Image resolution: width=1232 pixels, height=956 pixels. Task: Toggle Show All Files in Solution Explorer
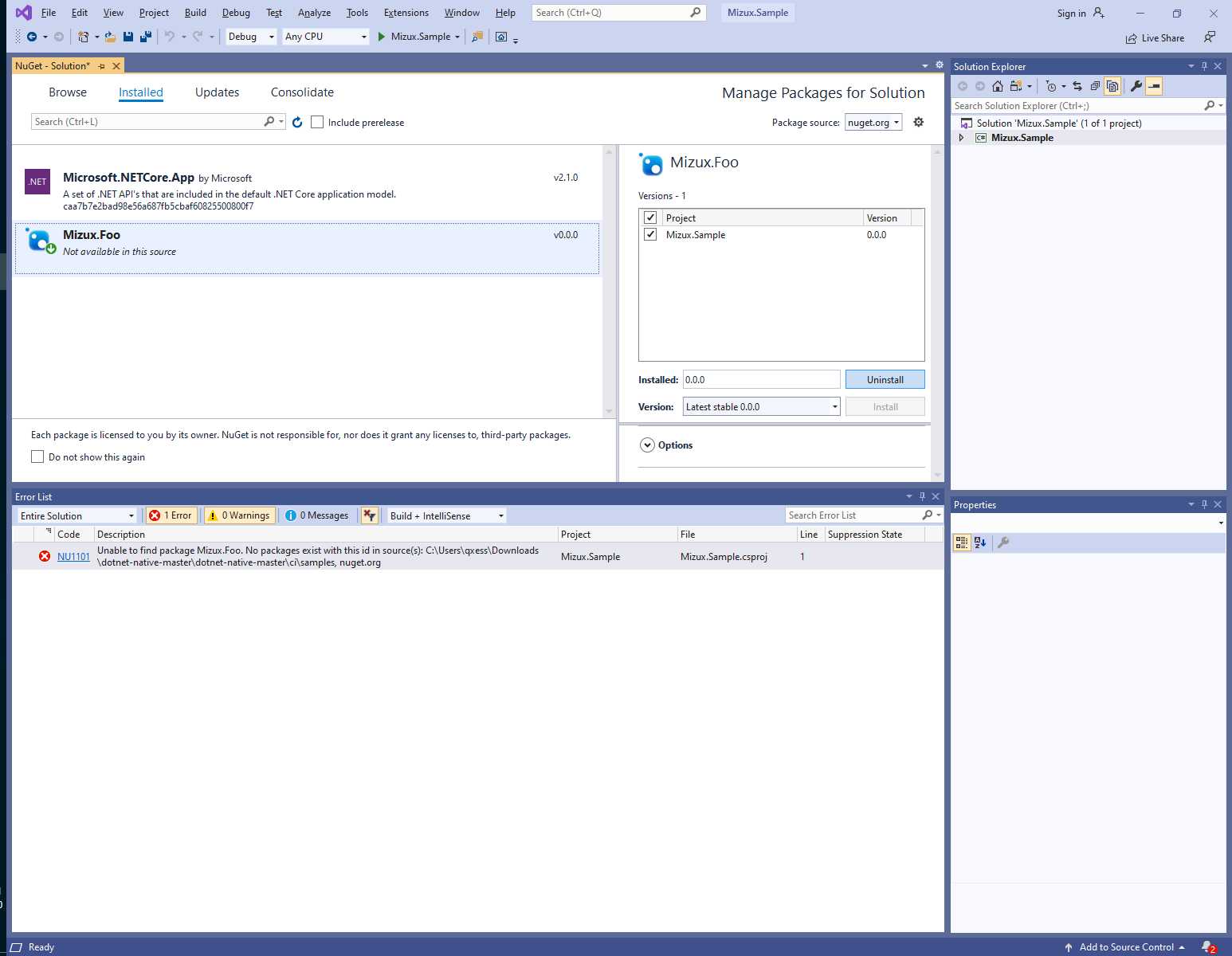(1112, 86)
